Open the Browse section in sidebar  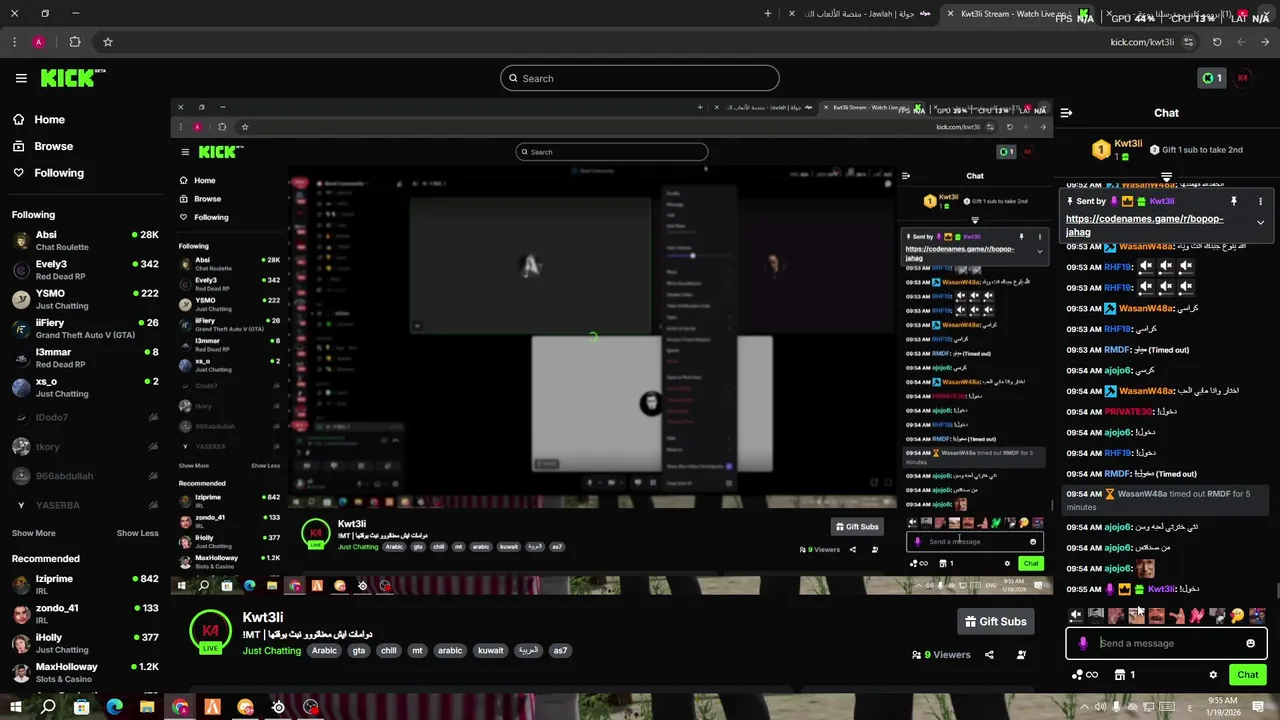(x=43, y=146)
